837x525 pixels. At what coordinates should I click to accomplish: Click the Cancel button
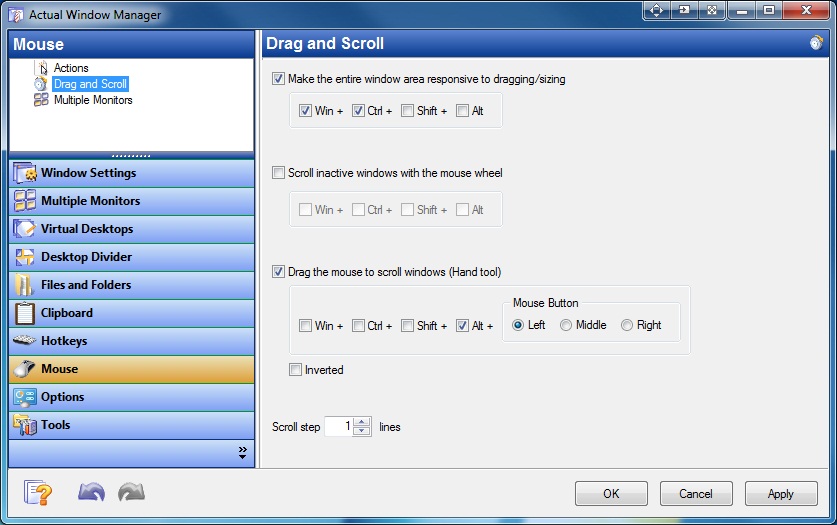tap(696, 494)
